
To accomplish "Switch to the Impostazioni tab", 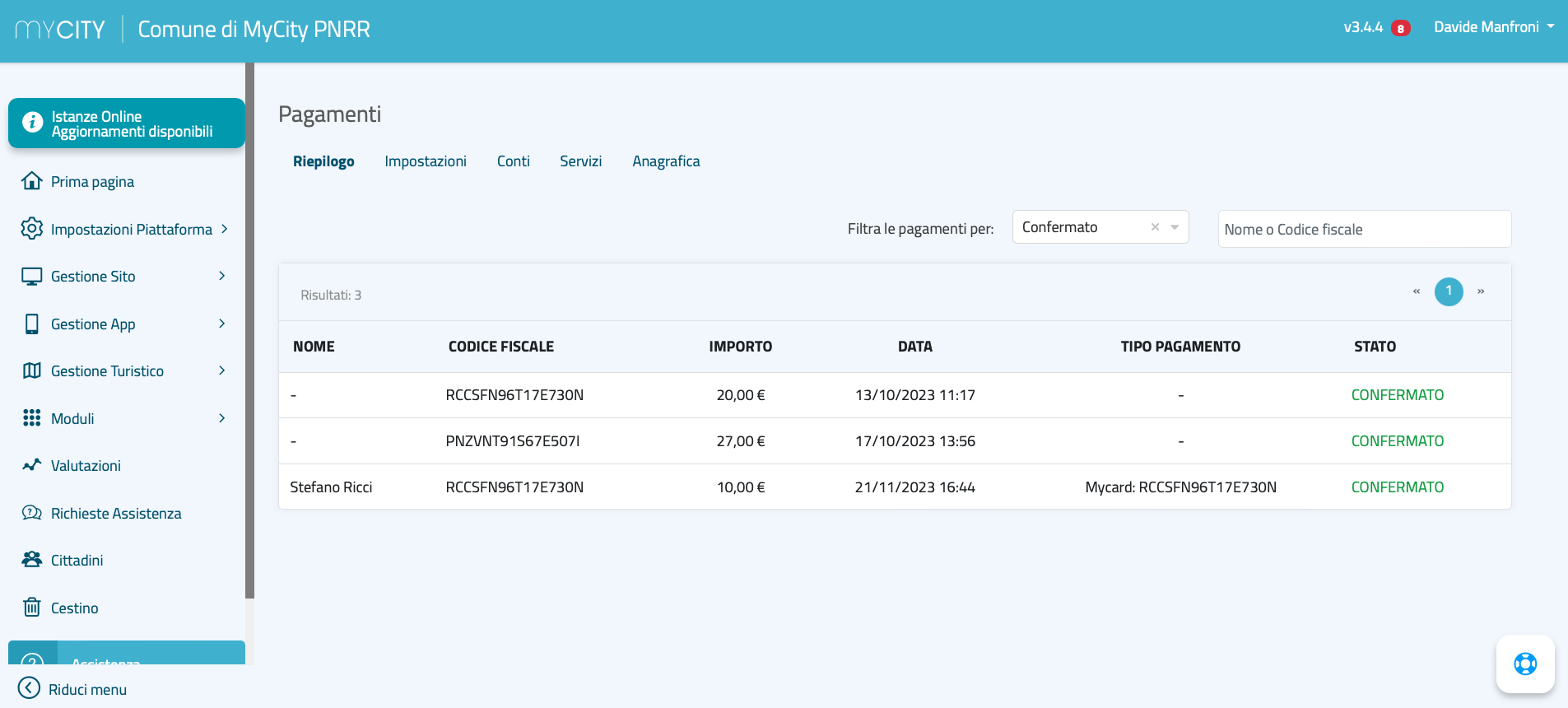I will coord(425,161).
